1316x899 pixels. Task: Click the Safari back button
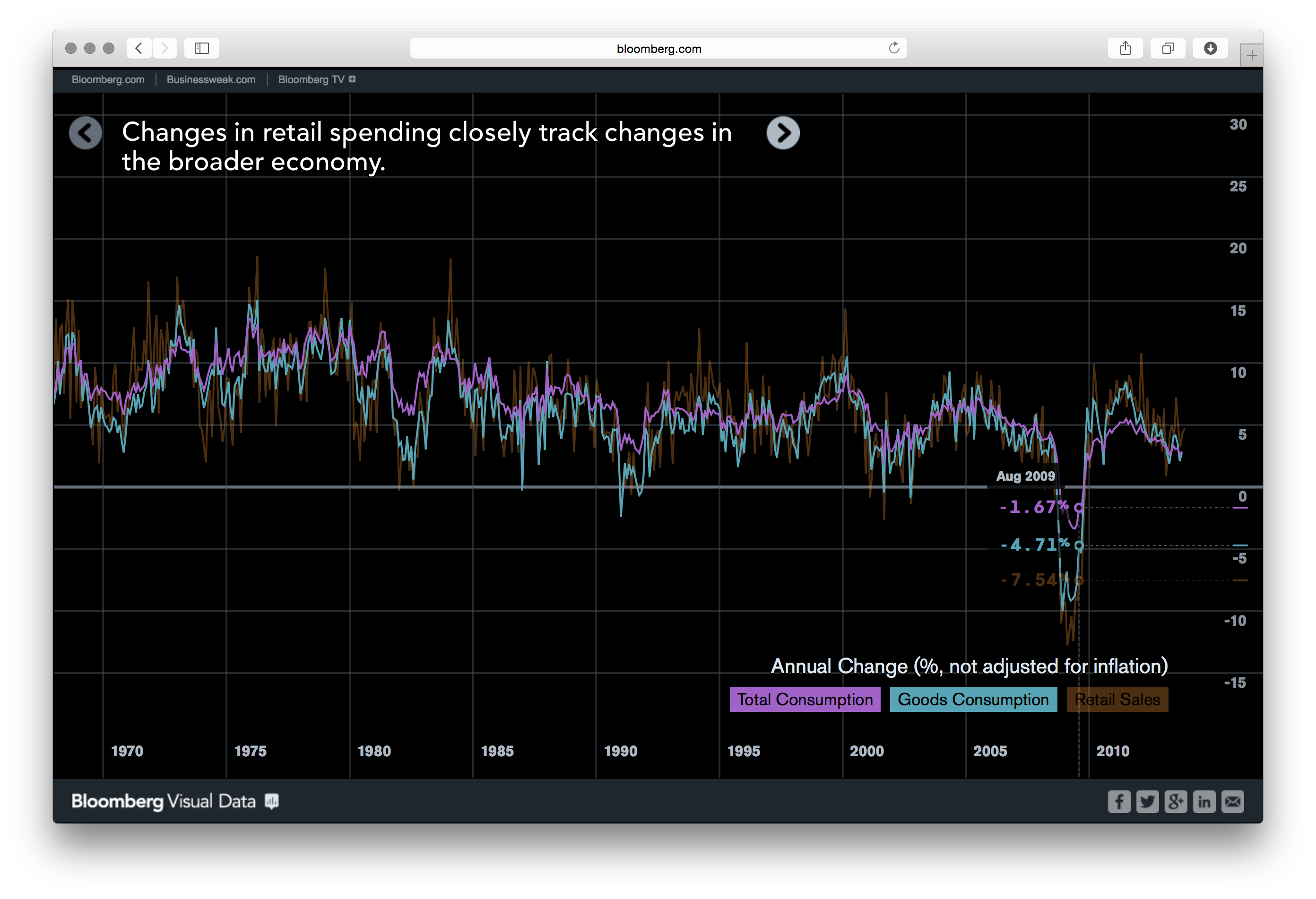(139, 48)
